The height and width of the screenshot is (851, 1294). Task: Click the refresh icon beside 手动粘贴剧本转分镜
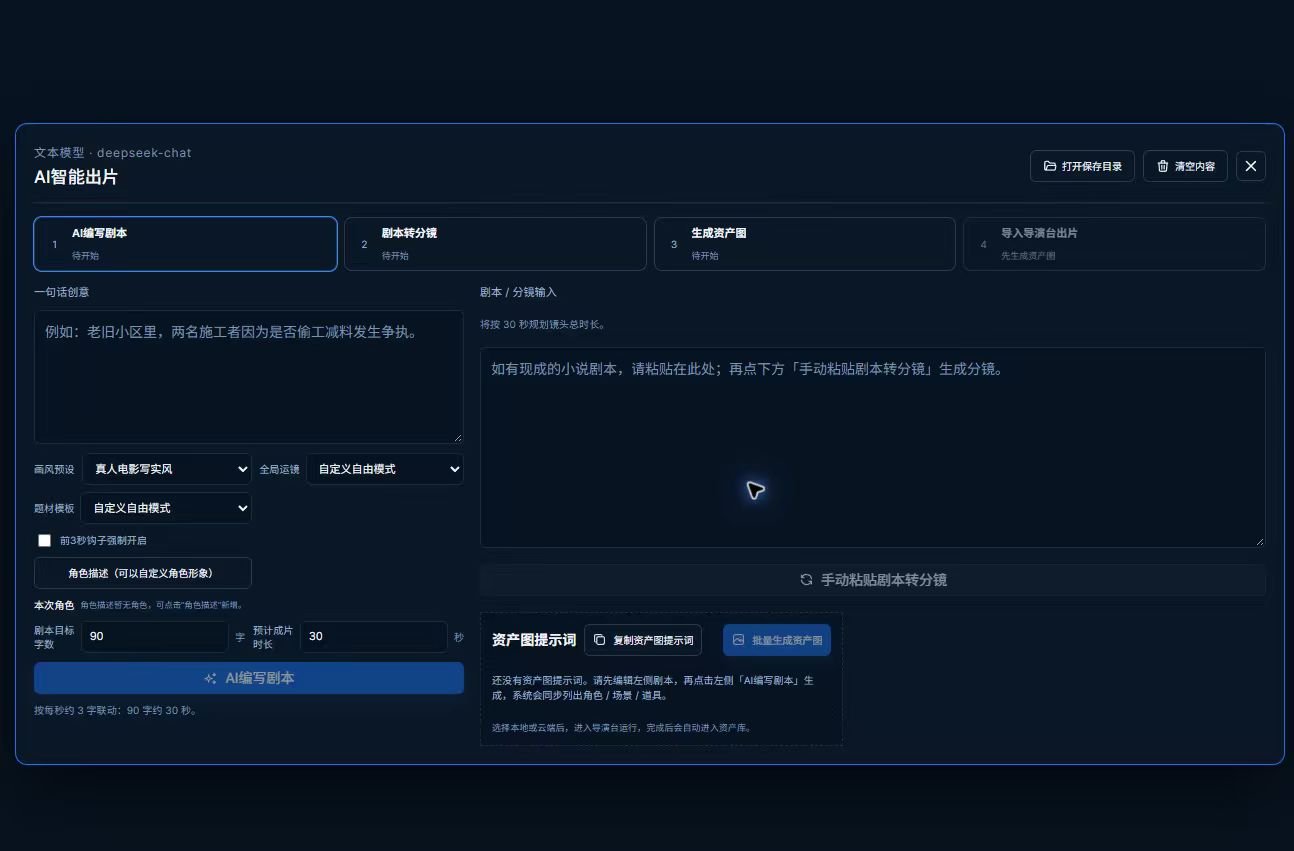point(806,580)
